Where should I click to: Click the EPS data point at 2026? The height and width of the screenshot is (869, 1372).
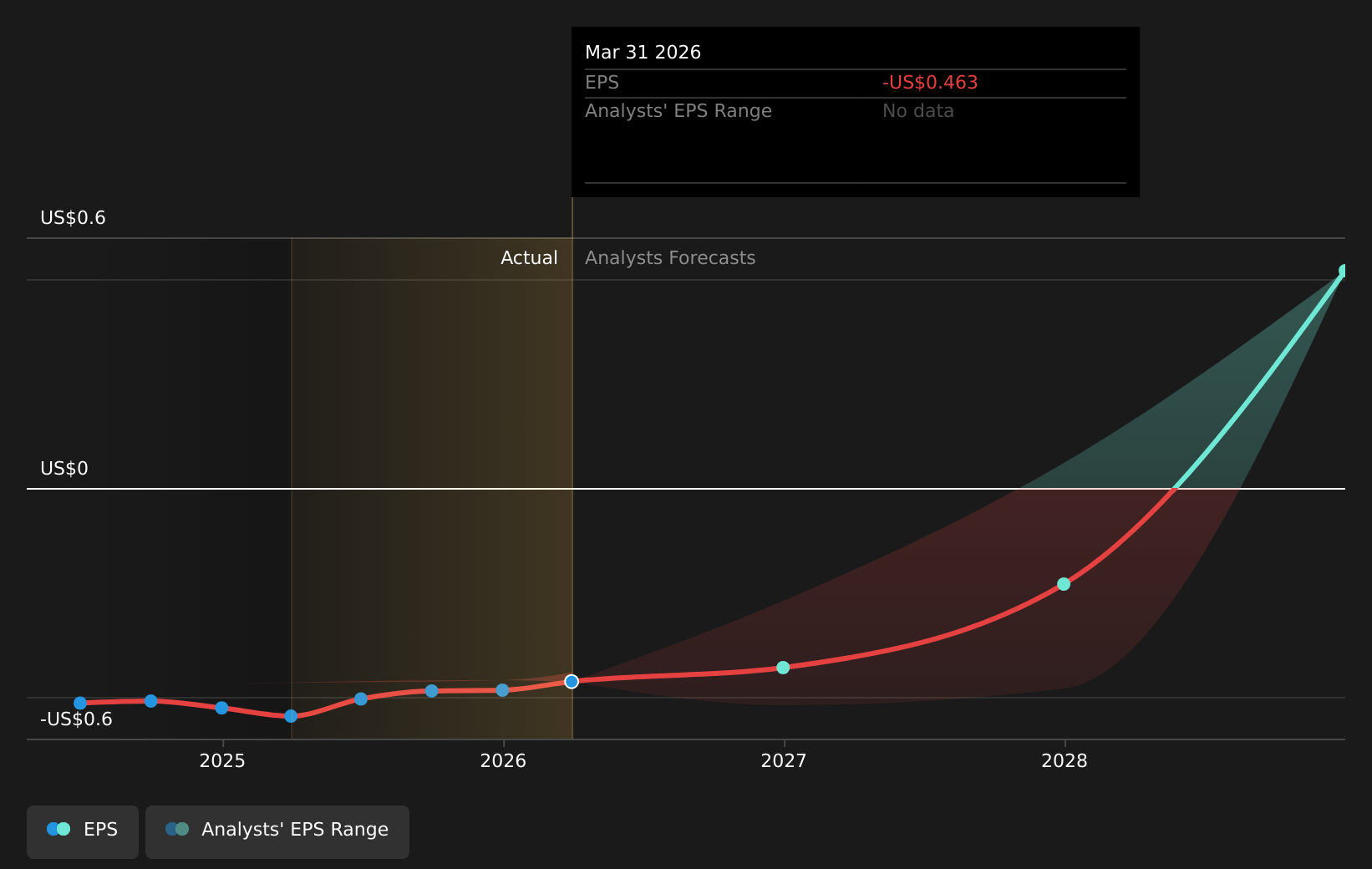[x=502, y=690]
